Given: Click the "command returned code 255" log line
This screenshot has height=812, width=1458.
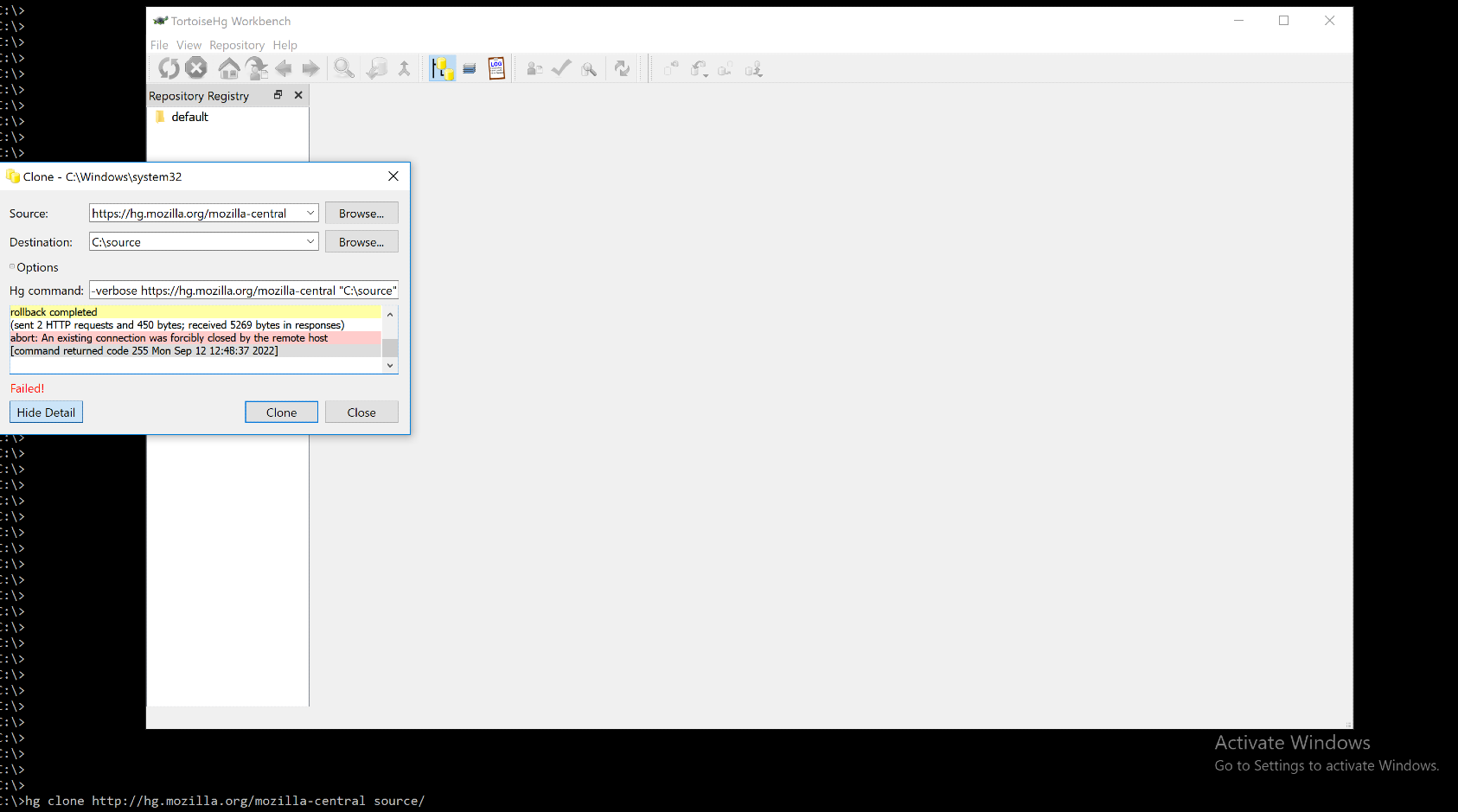Looking at the screenshot, I should (144, 351).
